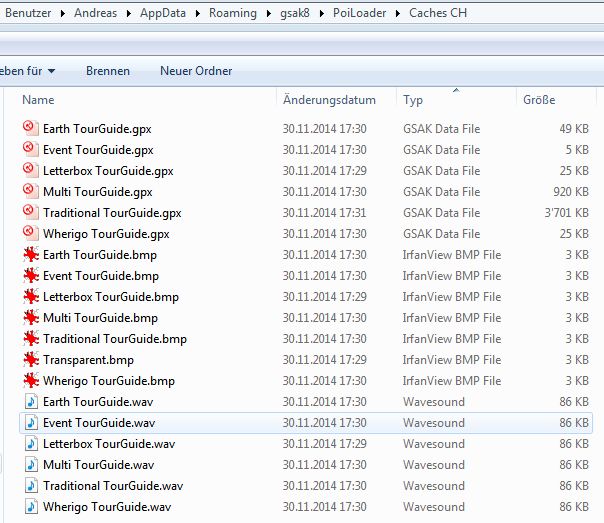
Task: Click the Earth TourGuide.wav sound icon
Action: click(31, 402)
